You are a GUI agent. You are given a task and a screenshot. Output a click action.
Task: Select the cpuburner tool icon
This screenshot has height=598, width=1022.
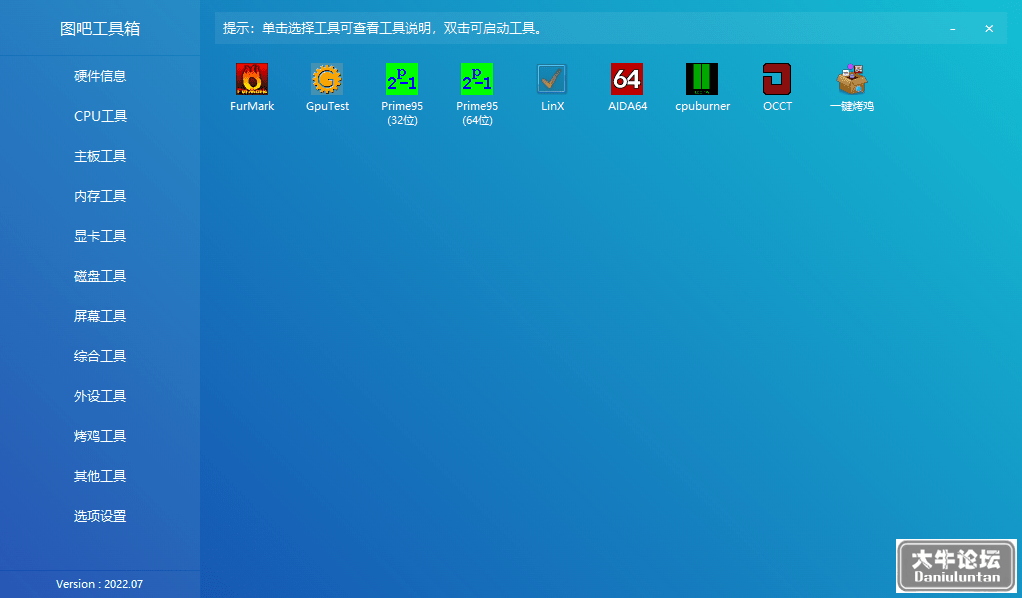702,79
